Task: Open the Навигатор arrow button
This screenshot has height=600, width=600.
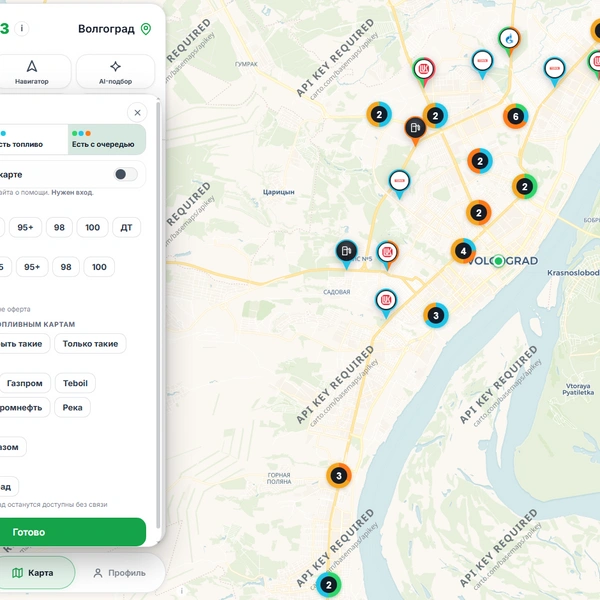Action: [32, 72]
